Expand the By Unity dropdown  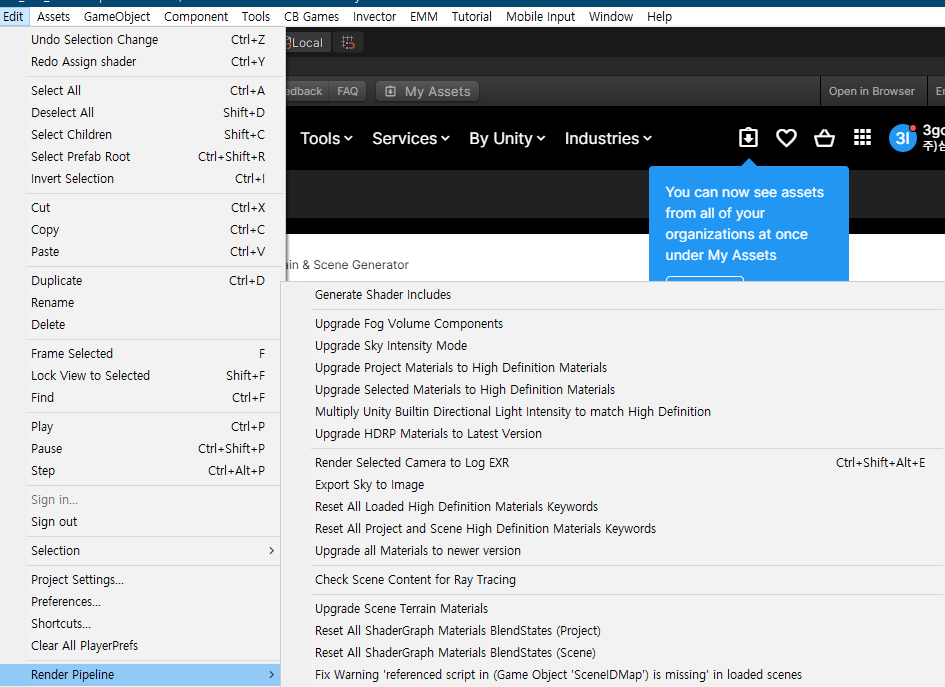pyautogui.click(x=507, y=139)
